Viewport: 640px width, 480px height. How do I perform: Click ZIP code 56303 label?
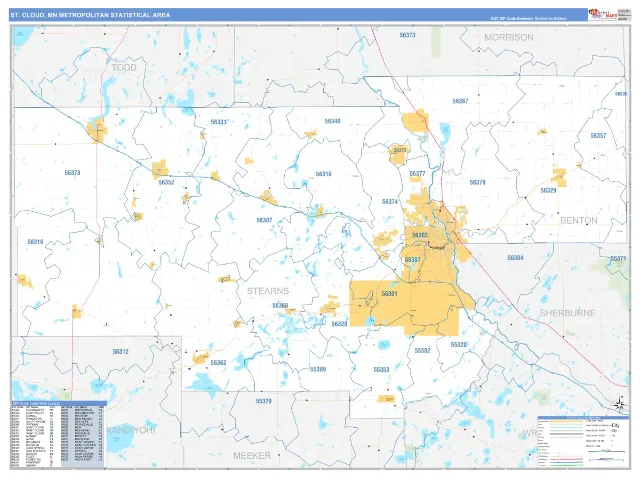click(x=420, y=235)
